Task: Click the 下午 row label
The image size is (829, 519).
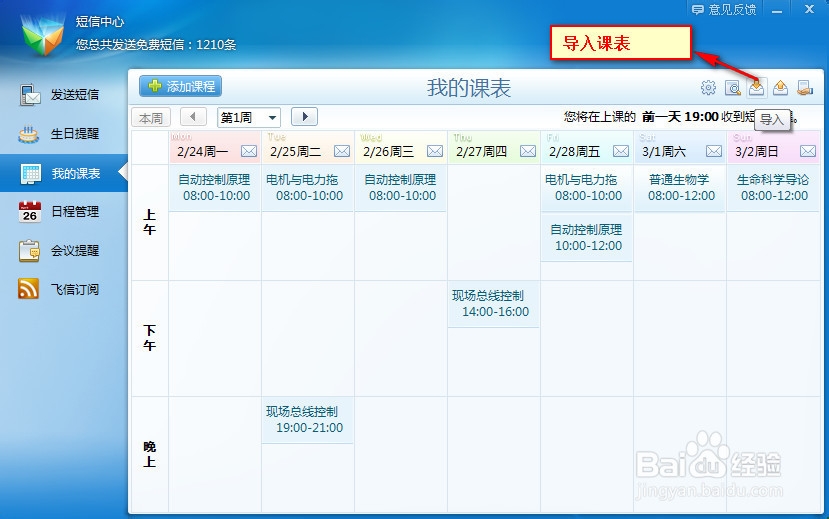Action: (x=150, y=338)
